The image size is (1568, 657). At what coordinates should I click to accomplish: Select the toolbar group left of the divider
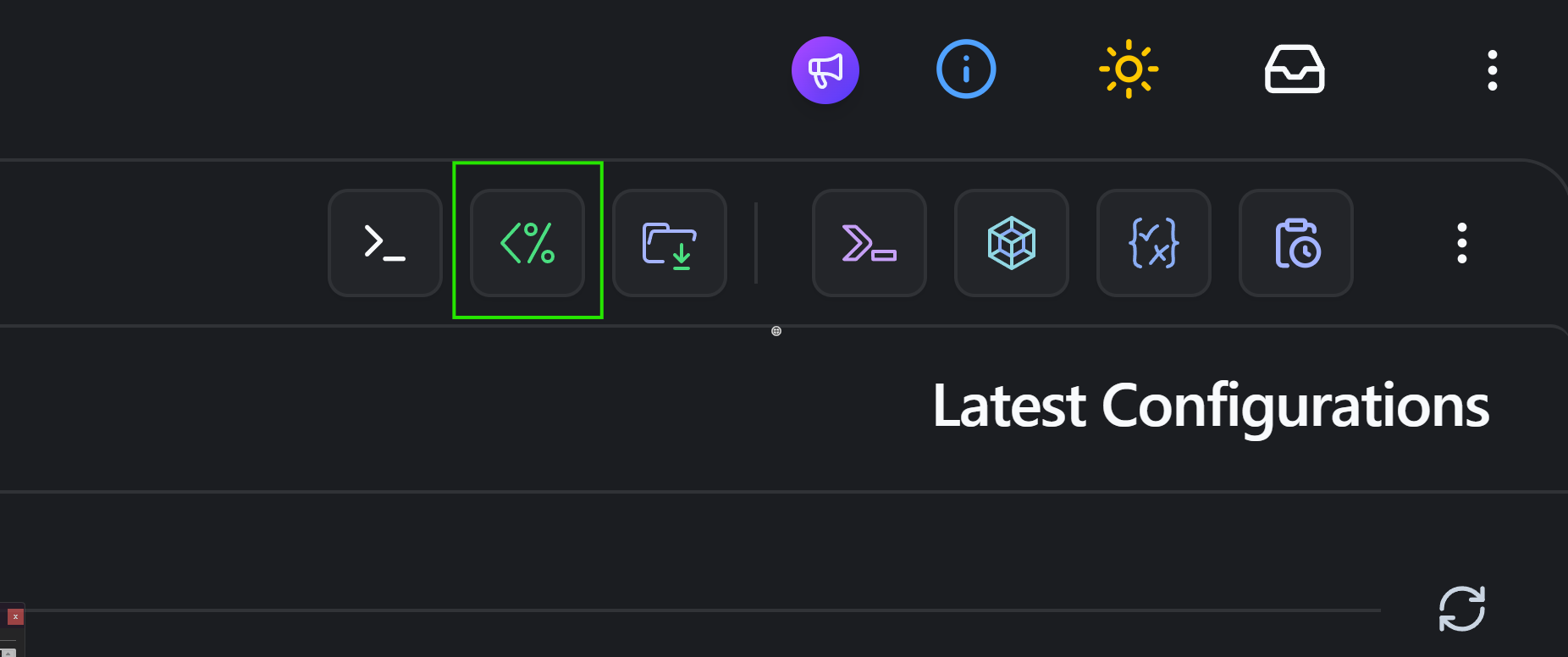coord(527,244)
